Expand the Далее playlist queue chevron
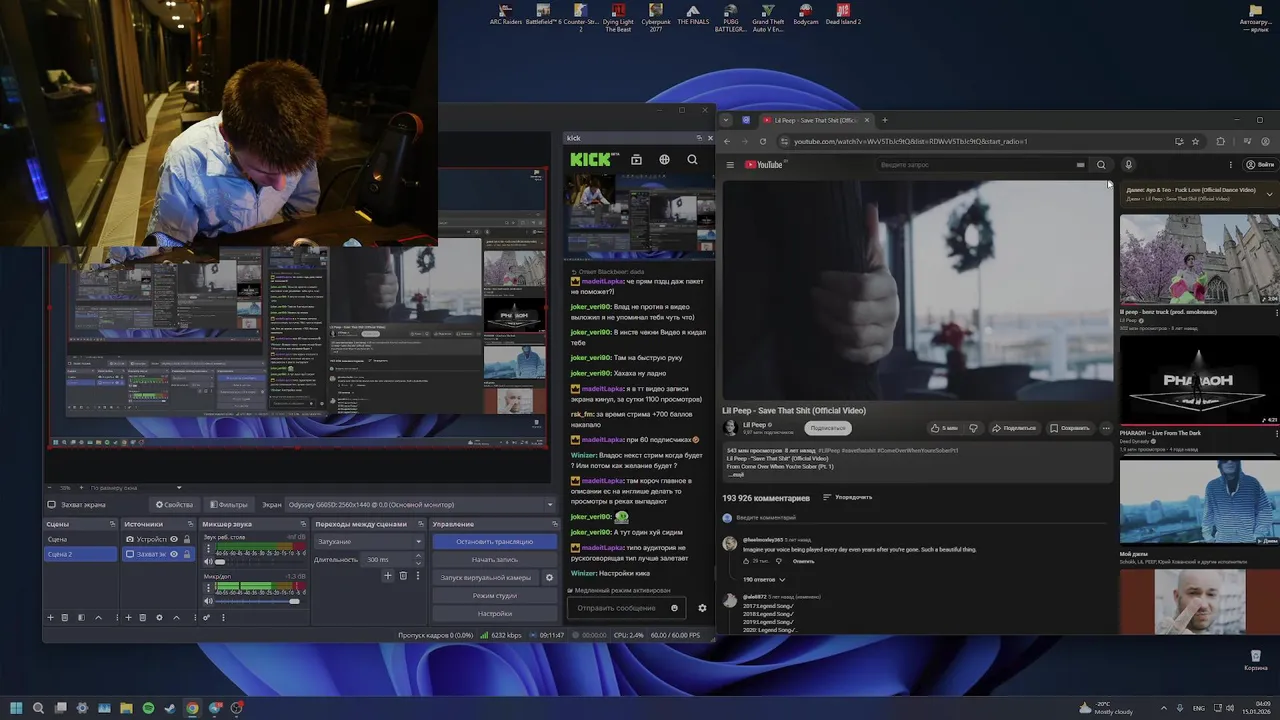The height and width of the screenshot is (720, 1280). 1269,194
